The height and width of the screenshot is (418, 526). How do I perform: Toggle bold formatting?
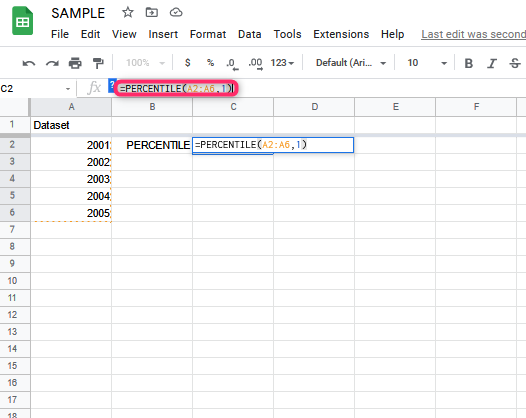click(468, 63)
